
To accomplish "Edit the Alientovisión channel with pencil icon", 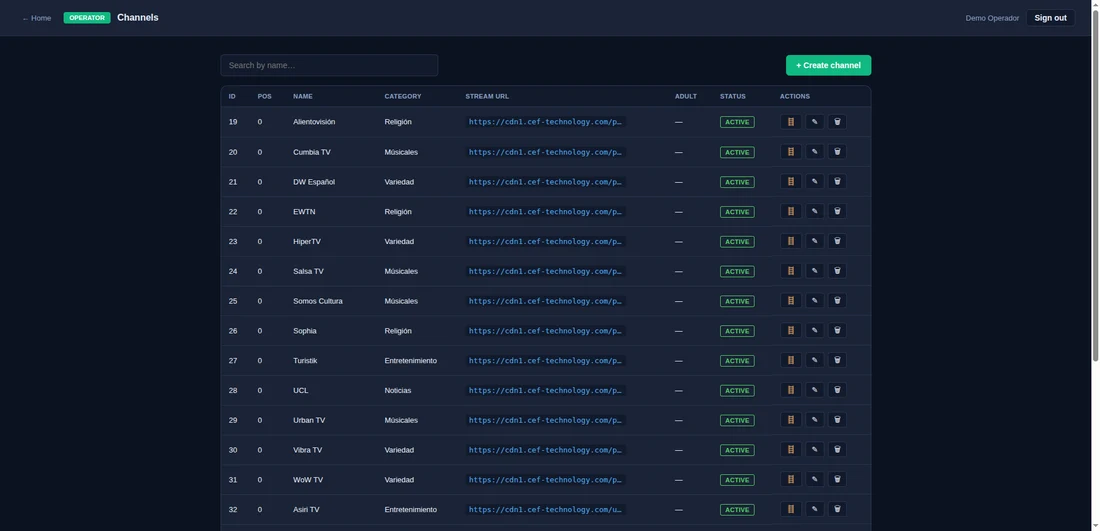I will point(814,121).
